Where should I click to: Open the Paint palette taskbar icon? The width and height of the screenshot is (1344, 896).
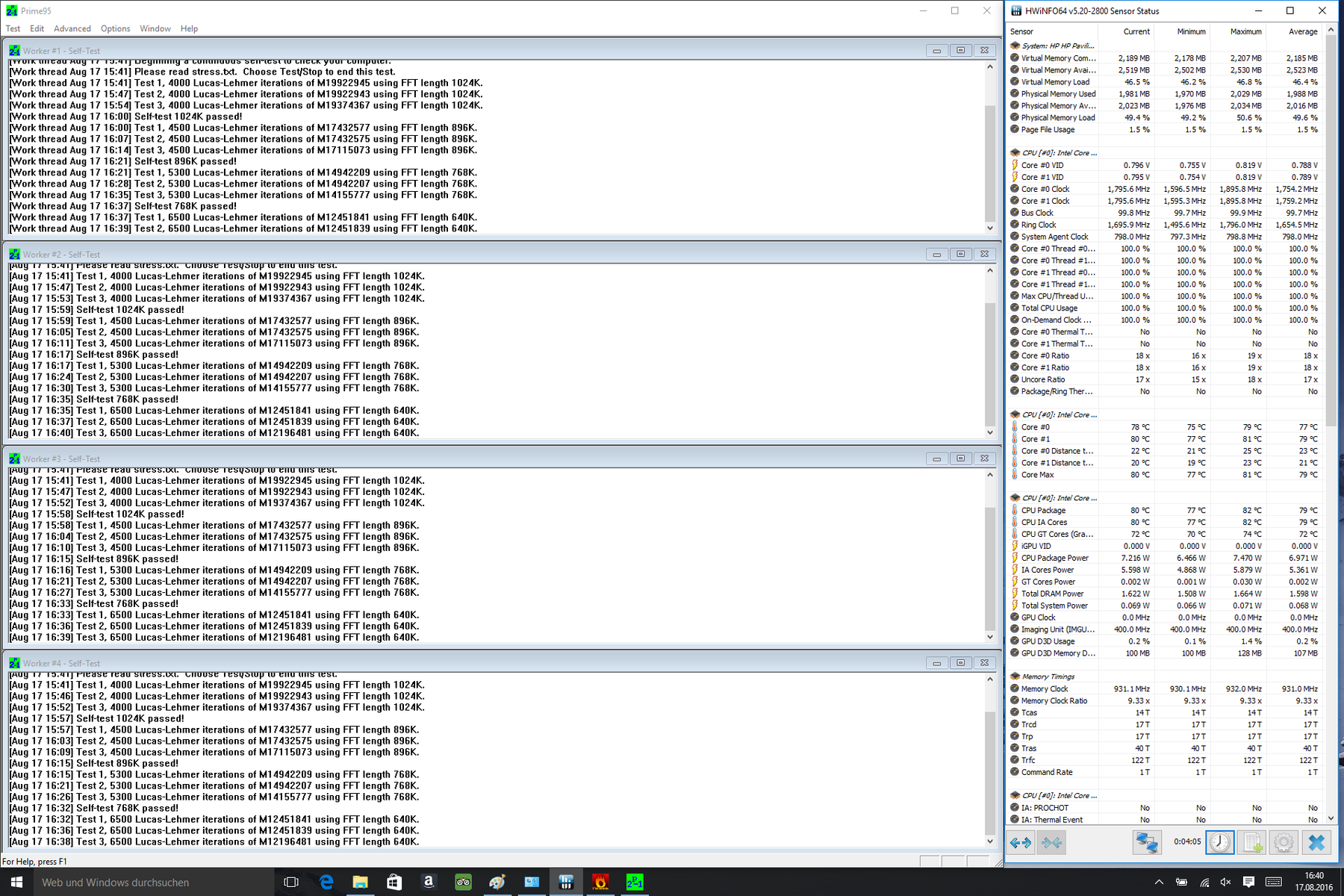coord(497,882)
